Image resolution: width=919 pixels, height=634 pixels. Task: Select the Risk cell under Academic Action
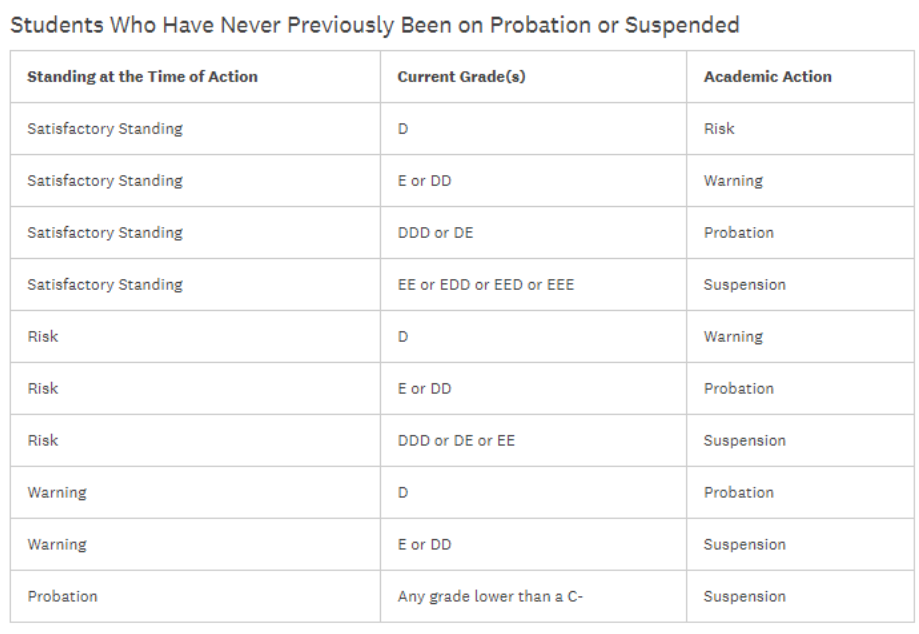[x=719, y=129]
